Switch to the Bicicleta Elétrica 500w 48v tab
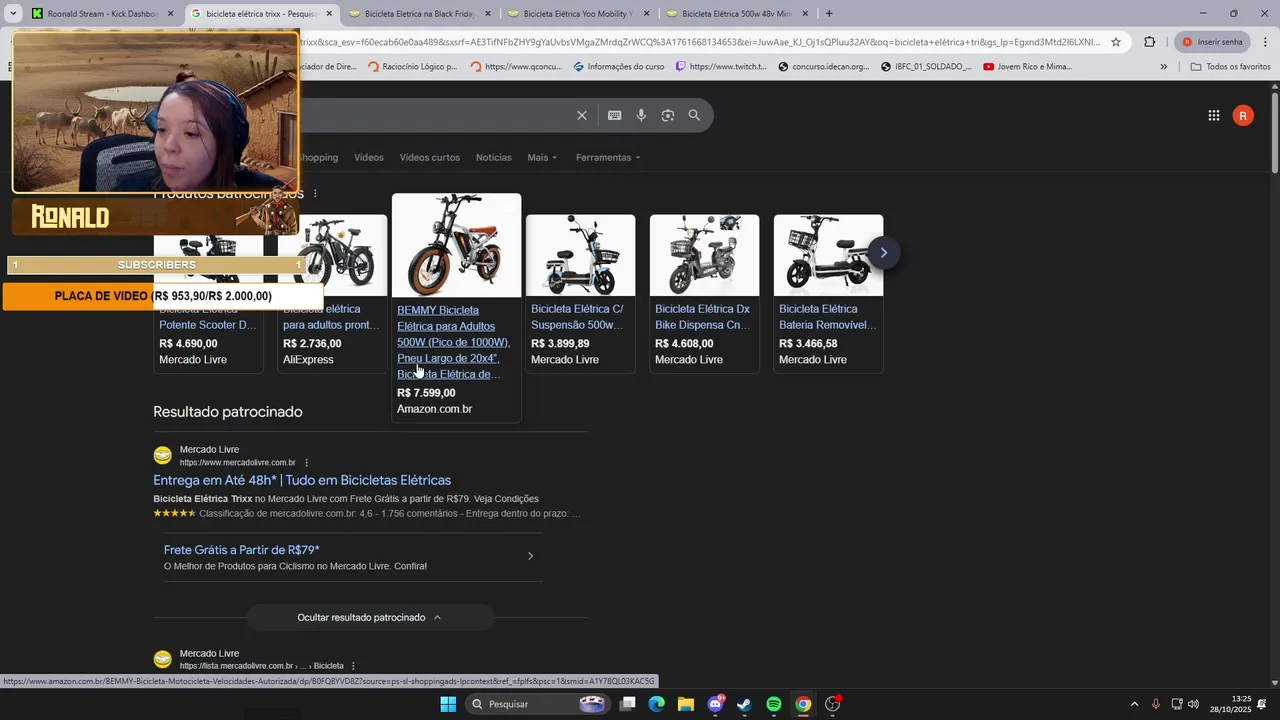1280x720 pixels. (736, 14)
